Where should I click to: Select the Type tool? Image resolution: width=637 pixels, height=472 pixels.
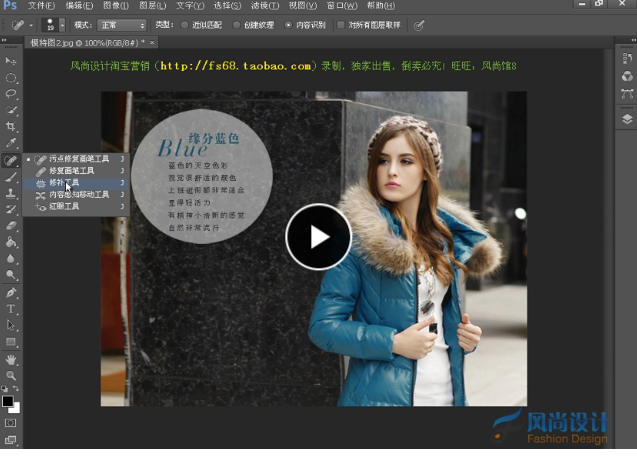pyautogui.click(x=11, y=309)
